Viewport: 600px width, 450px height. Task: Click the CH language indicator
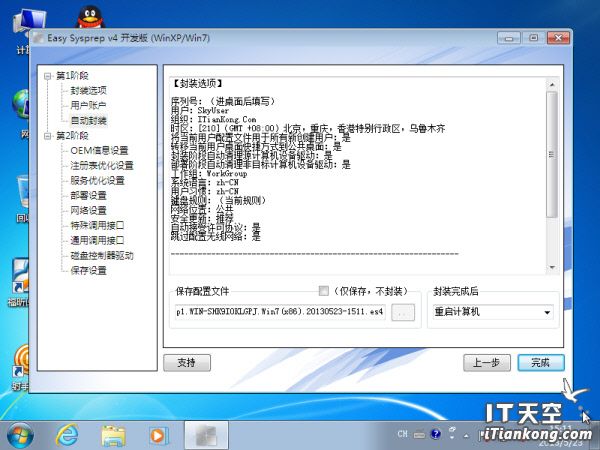point(403,434)
